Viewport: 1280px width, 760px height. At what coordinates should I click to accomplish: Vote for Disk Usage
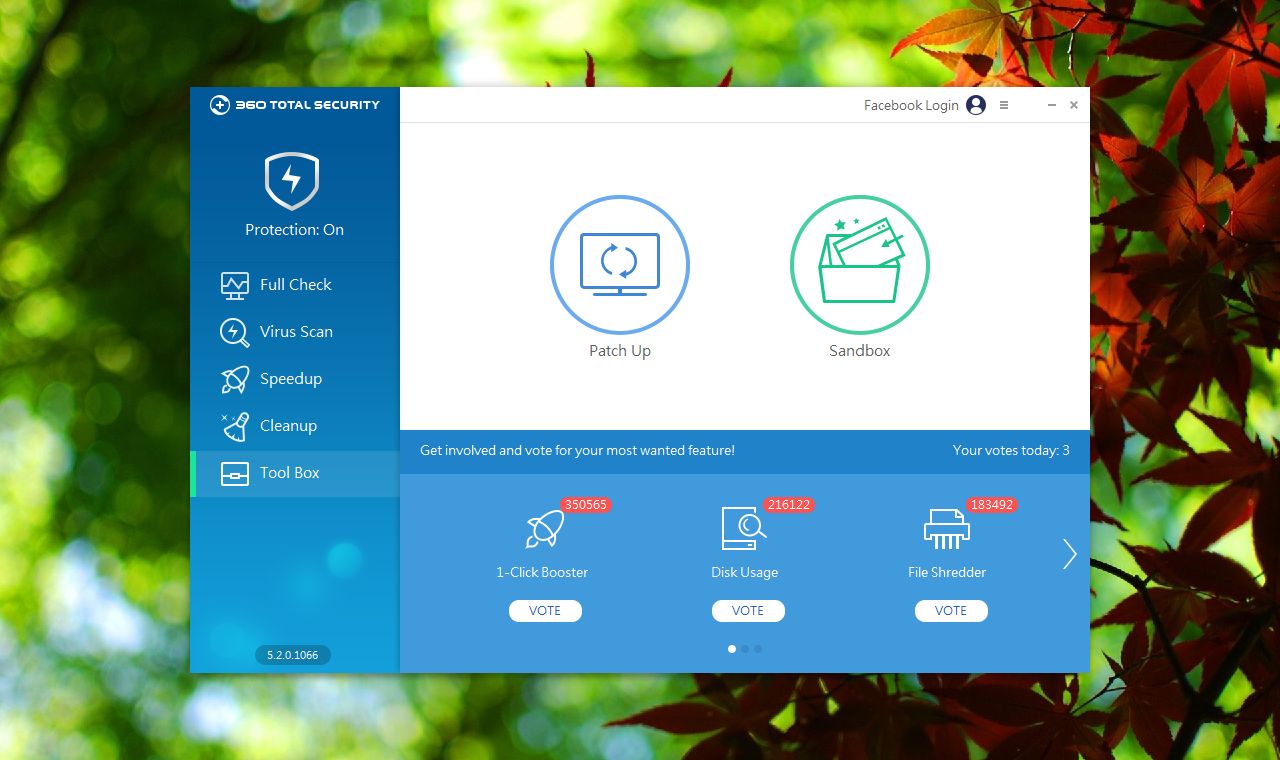[748, 611]
